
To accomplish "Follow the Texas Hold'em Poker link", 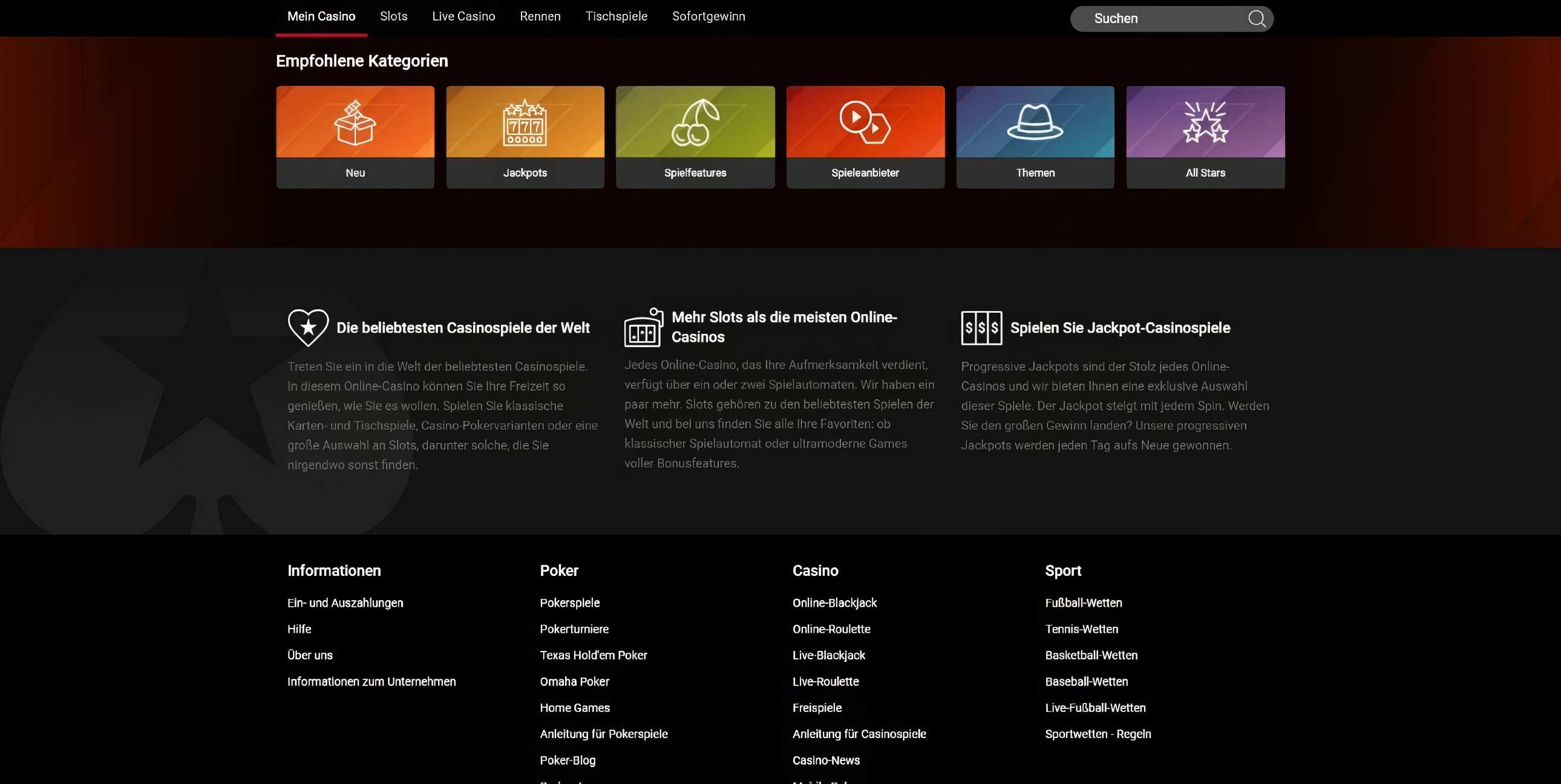I will pyautogui.click(x=594, y=655).
